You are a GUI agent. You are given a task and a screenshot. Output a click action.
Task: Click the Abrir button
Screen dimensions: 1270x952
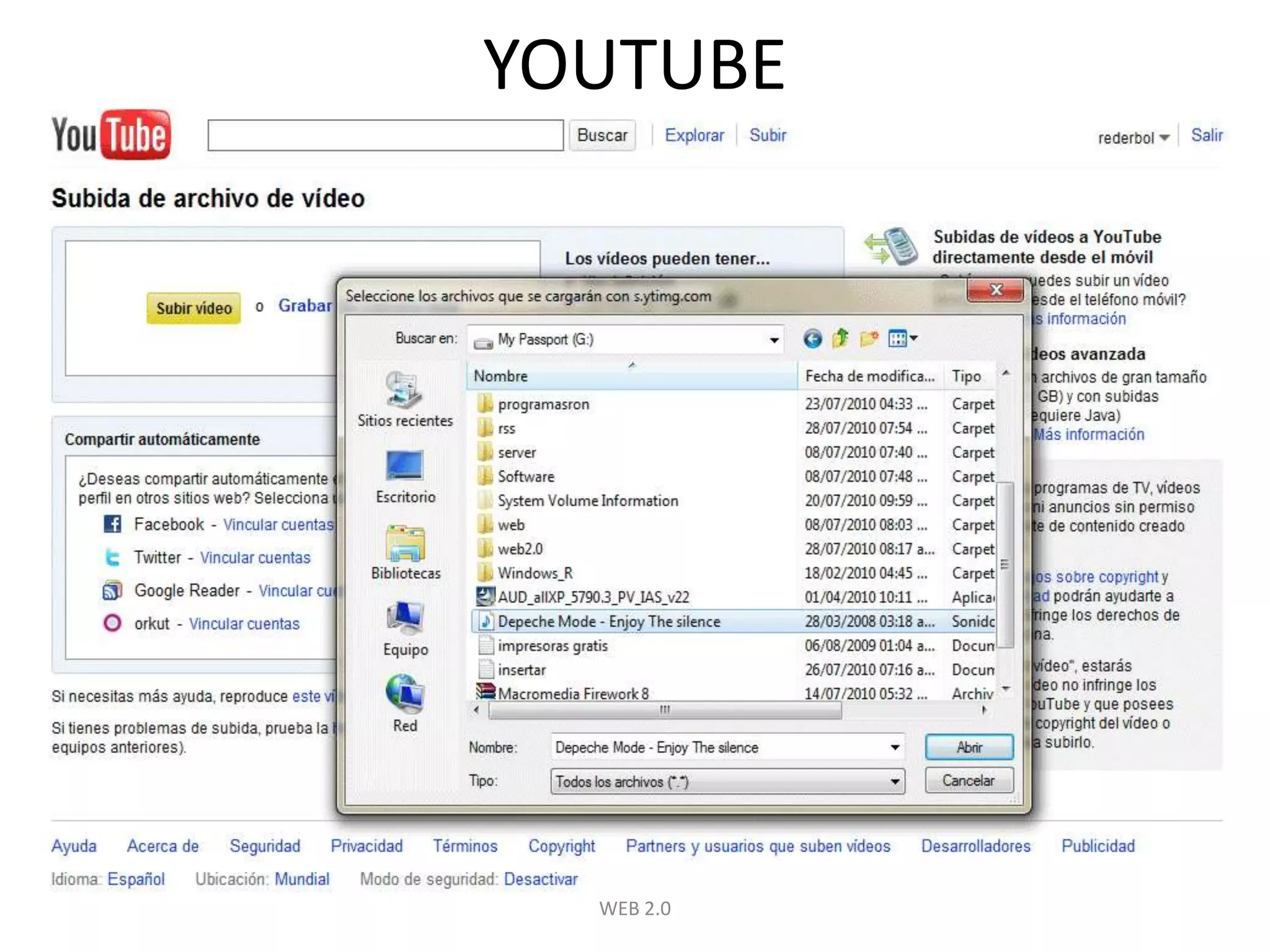click(969, 747)
